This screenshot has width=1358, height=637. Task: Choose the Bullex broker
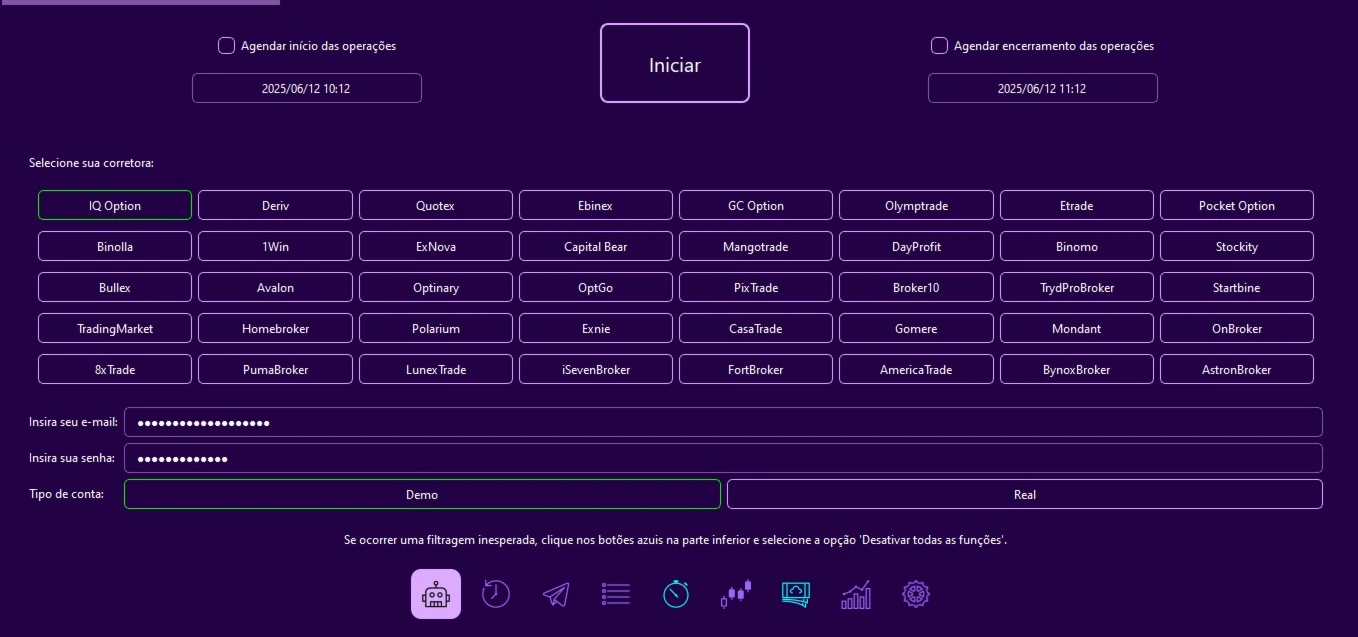(x=115, y=287)
